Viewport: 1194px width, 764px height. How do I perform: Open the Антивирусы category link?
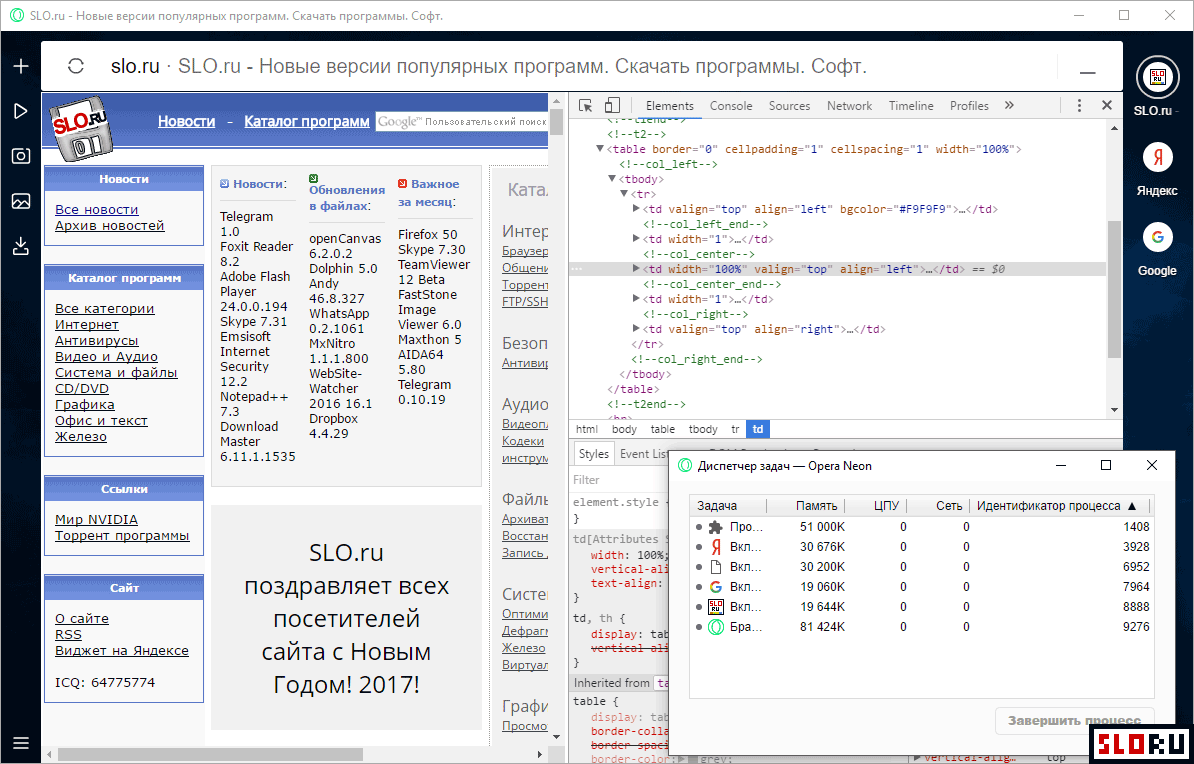97,340
